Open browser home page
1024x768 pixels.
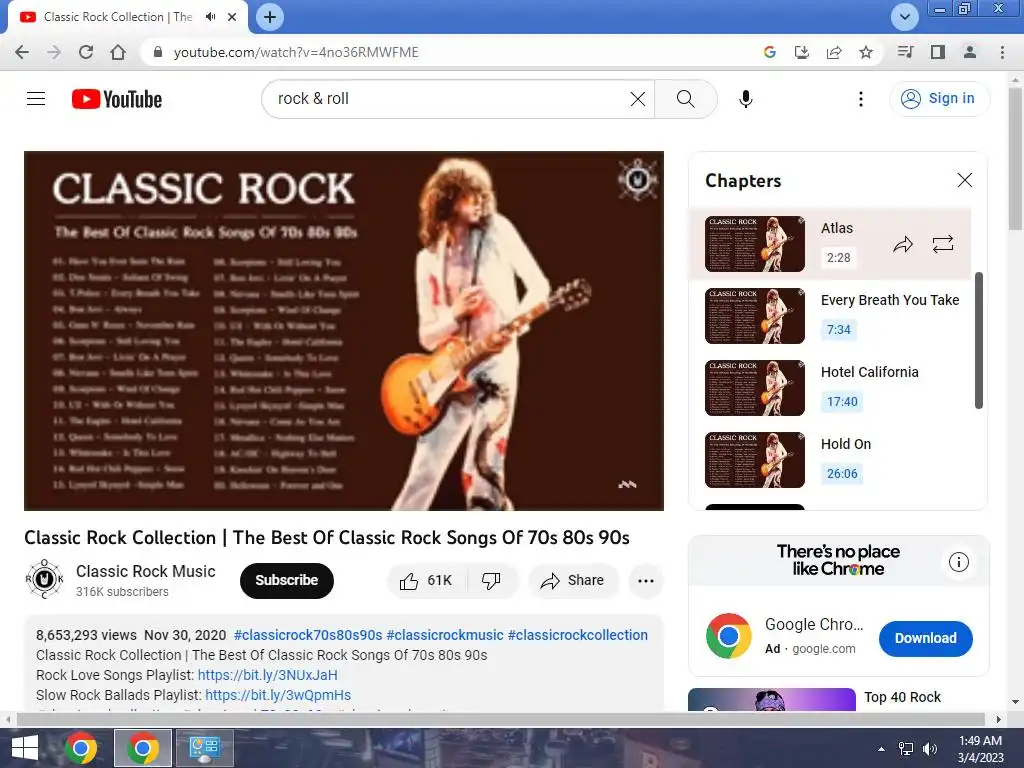pyautogui.click(x=118, y=52)
